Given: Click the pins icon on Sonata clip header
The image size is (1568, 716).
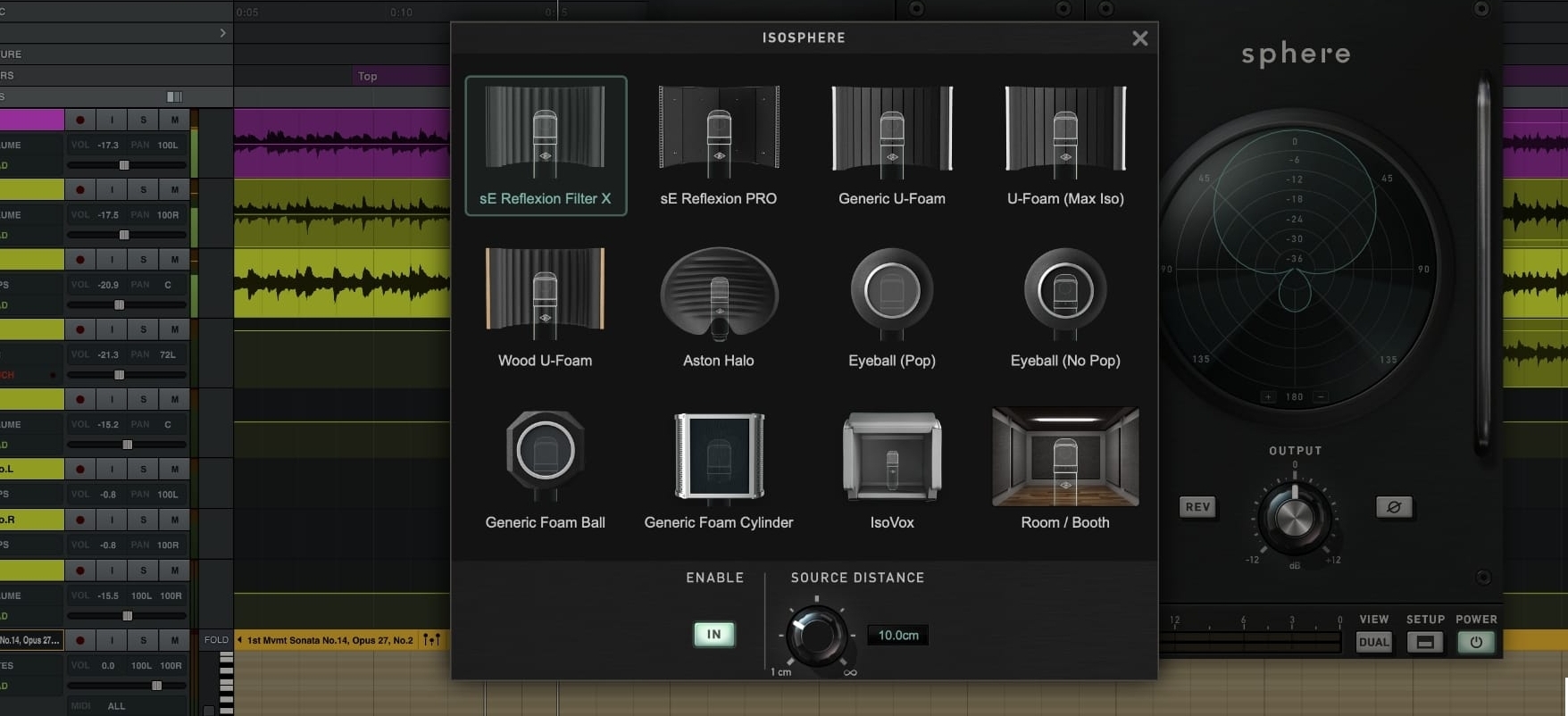Looking at the screenshot, I should point(431,639).
